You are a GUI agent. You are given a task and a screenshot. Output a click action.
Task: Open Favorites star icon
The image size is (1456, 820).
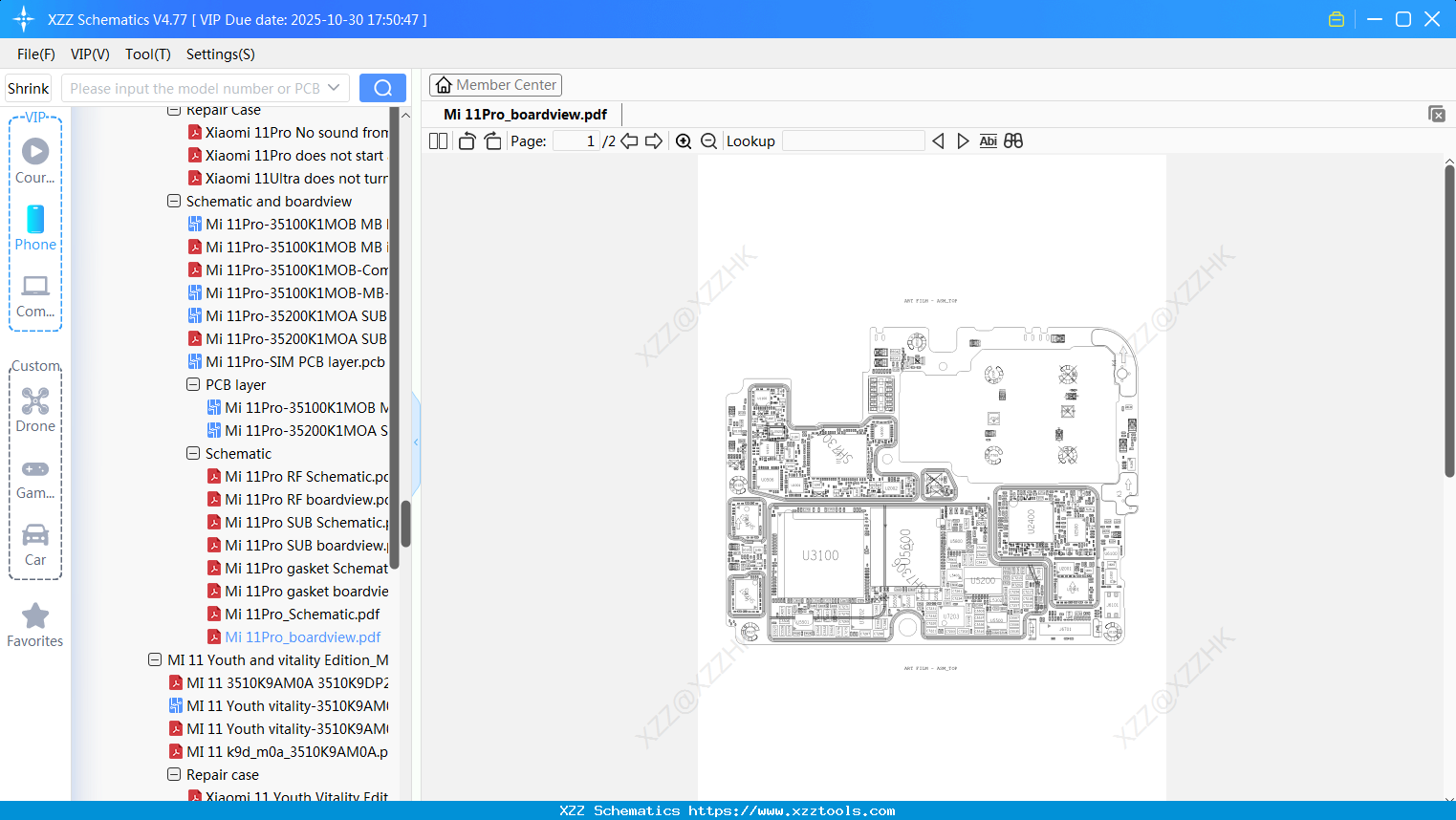pyautogui.click(x=35, y=615)
